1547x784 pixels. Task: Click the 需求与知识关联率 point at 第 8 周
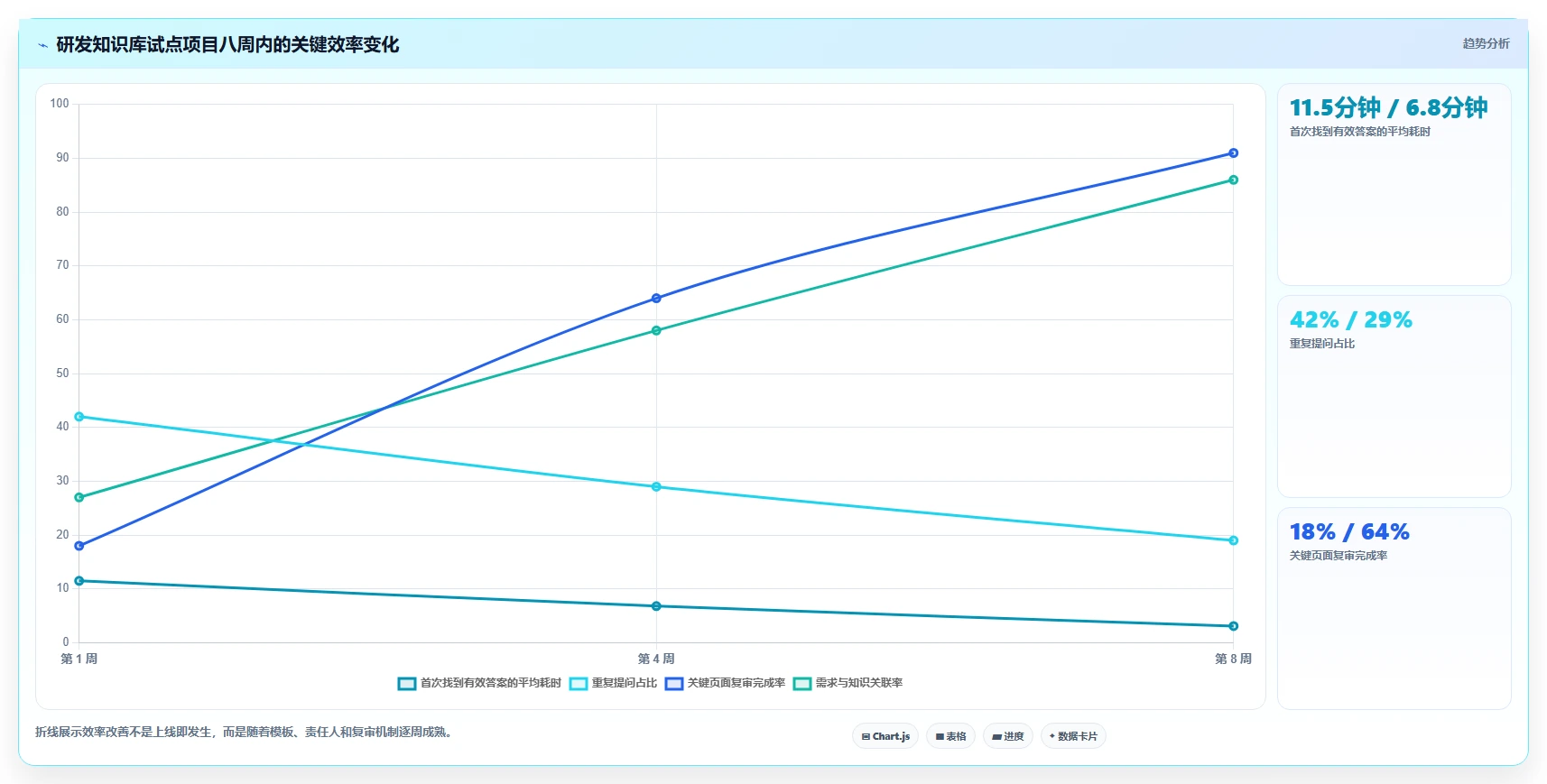click(1233, 180)
